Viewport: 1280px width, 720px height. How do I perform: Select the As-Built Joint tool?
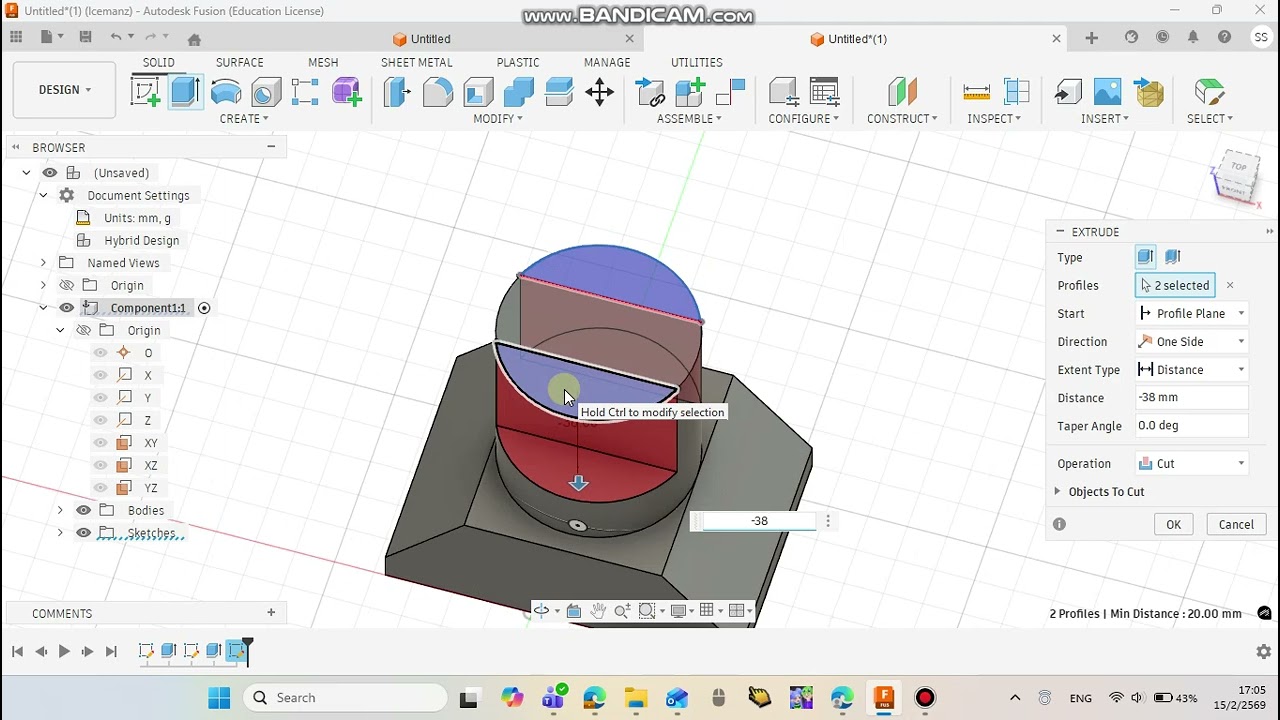coord(731,92)
